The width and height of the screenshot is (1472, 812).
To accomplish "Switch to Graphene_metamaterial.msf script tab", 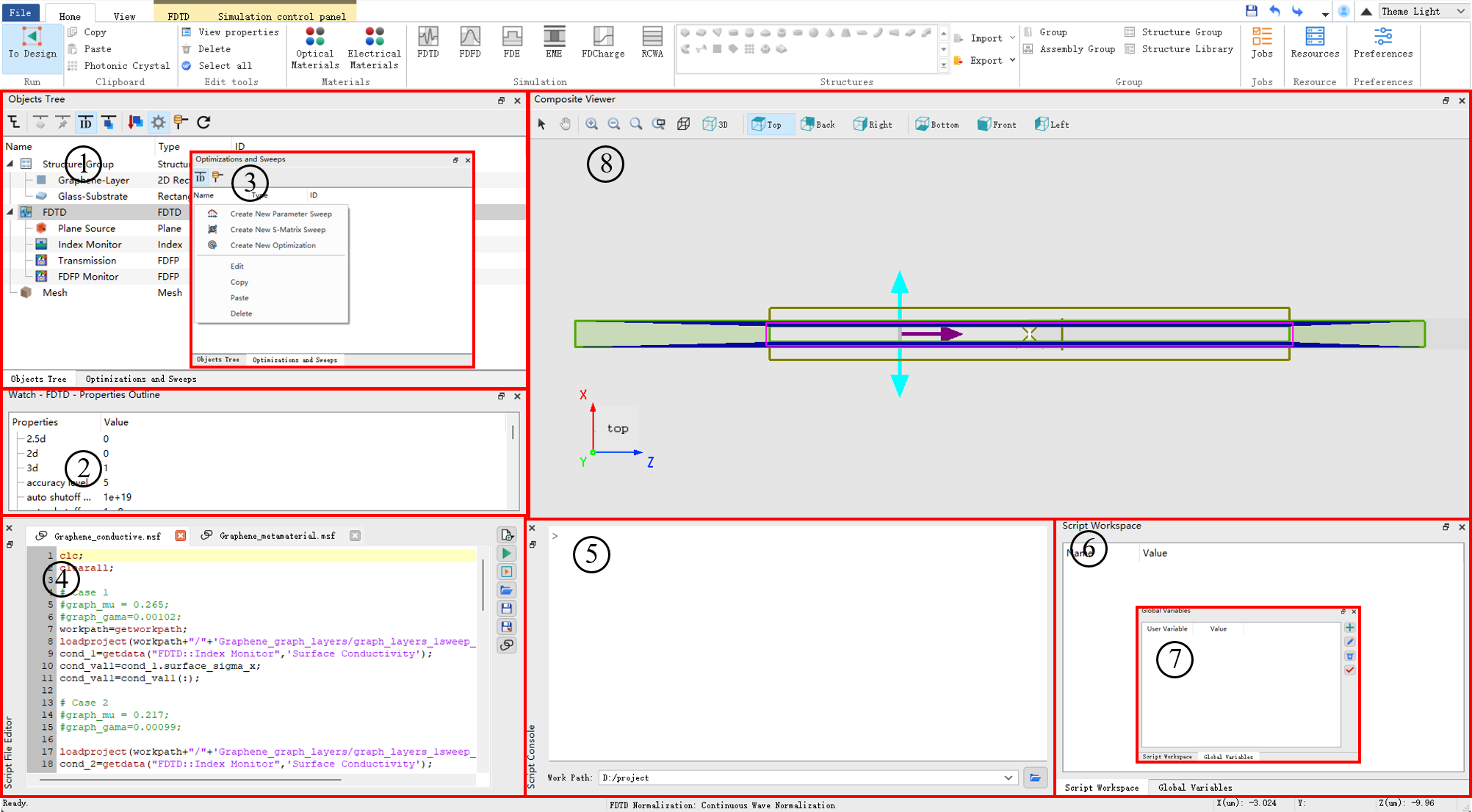I will tap(277, 536).
